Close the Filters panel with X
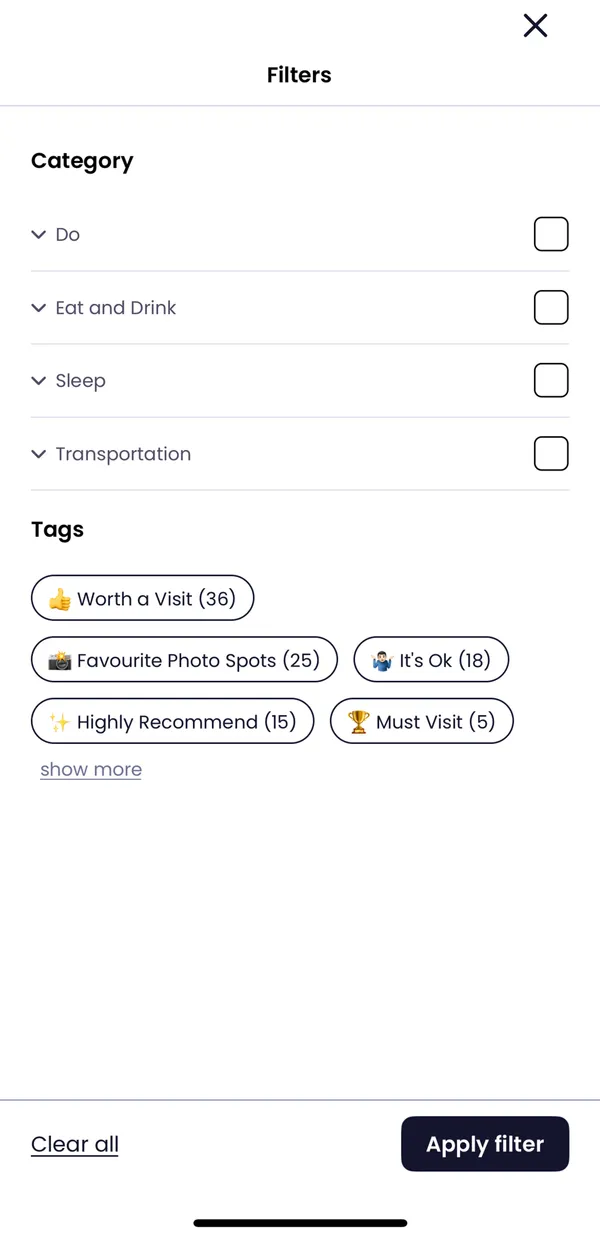600x1239 pixels. click(x=535, y=26)
